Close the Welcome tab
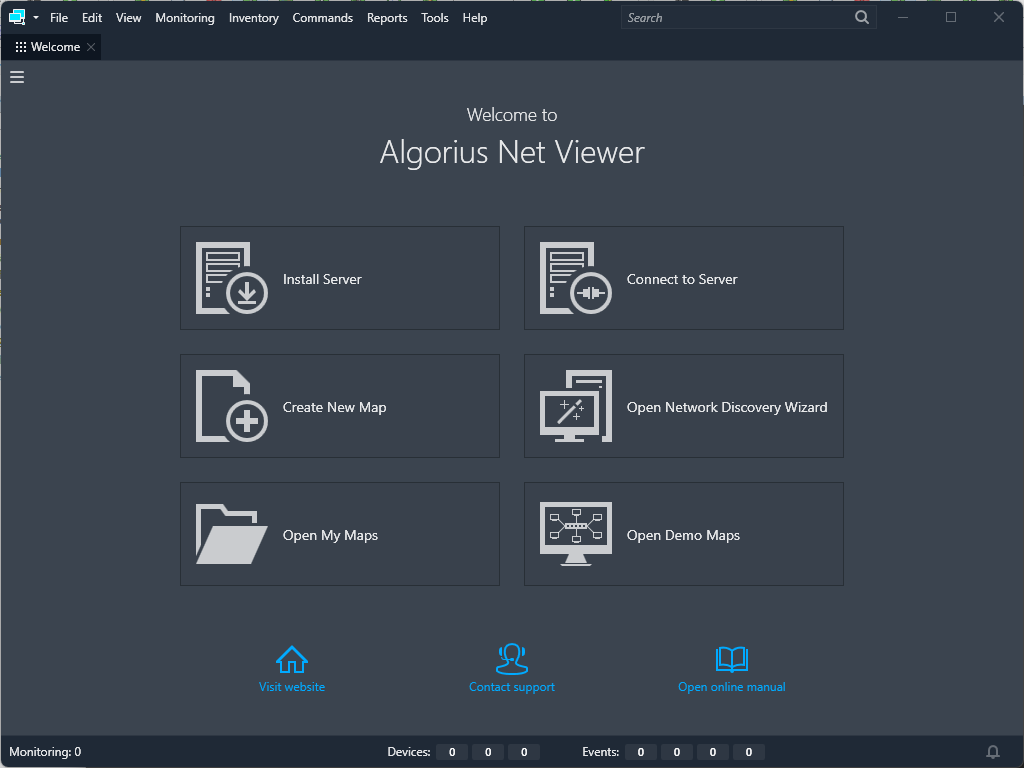1024x768 pixels. (x=91, y=47)
